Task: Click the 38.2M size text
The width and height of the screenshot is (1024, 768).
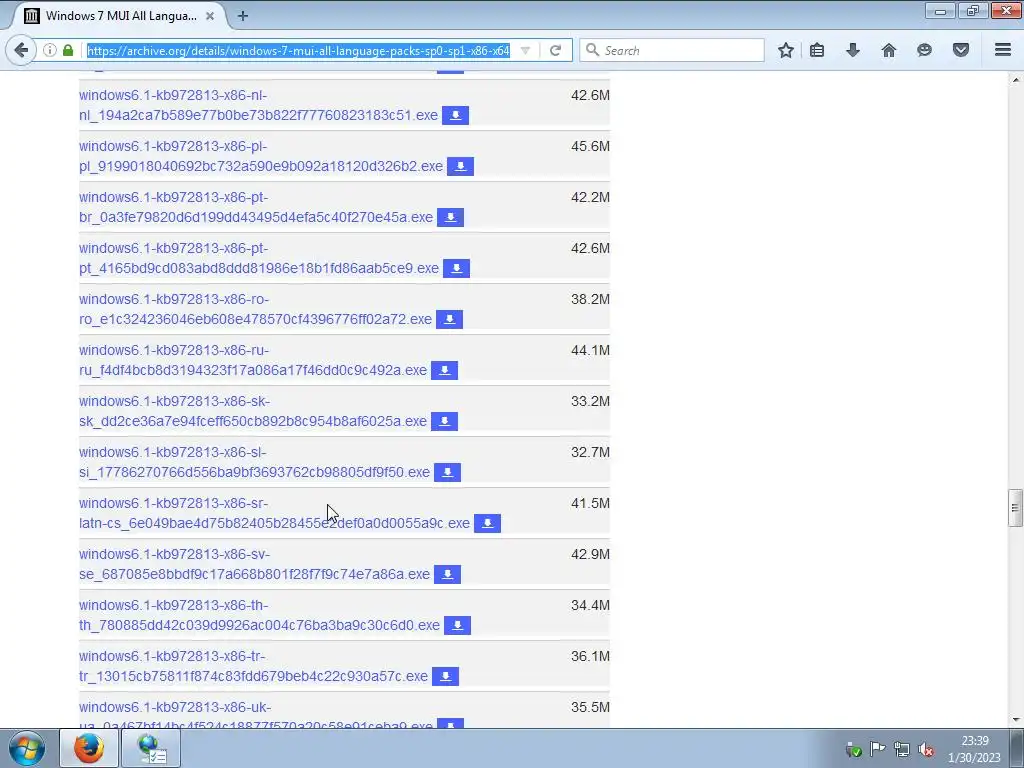Action: [x=590, y=299]
